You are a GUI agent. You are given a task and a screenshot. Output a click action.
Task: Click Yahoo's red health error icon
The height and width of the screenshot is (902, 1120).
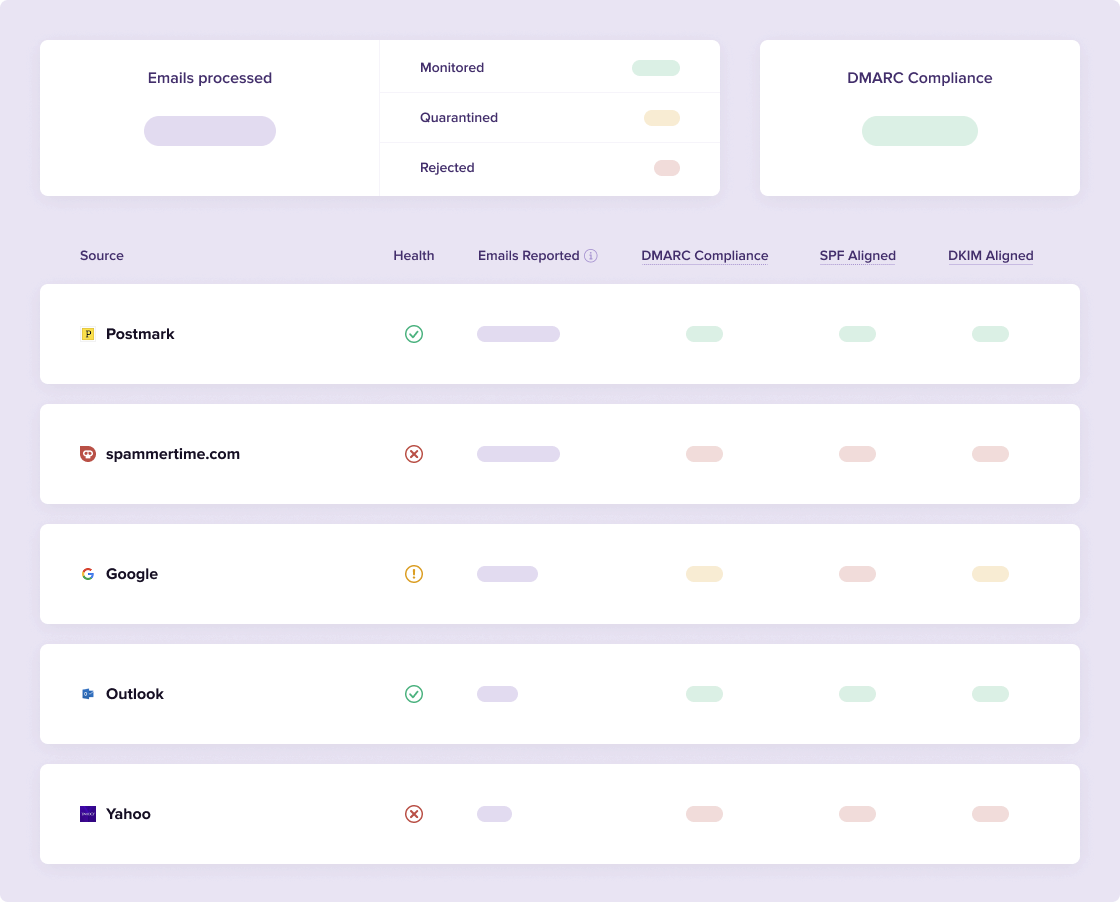[x=414, y=814]
